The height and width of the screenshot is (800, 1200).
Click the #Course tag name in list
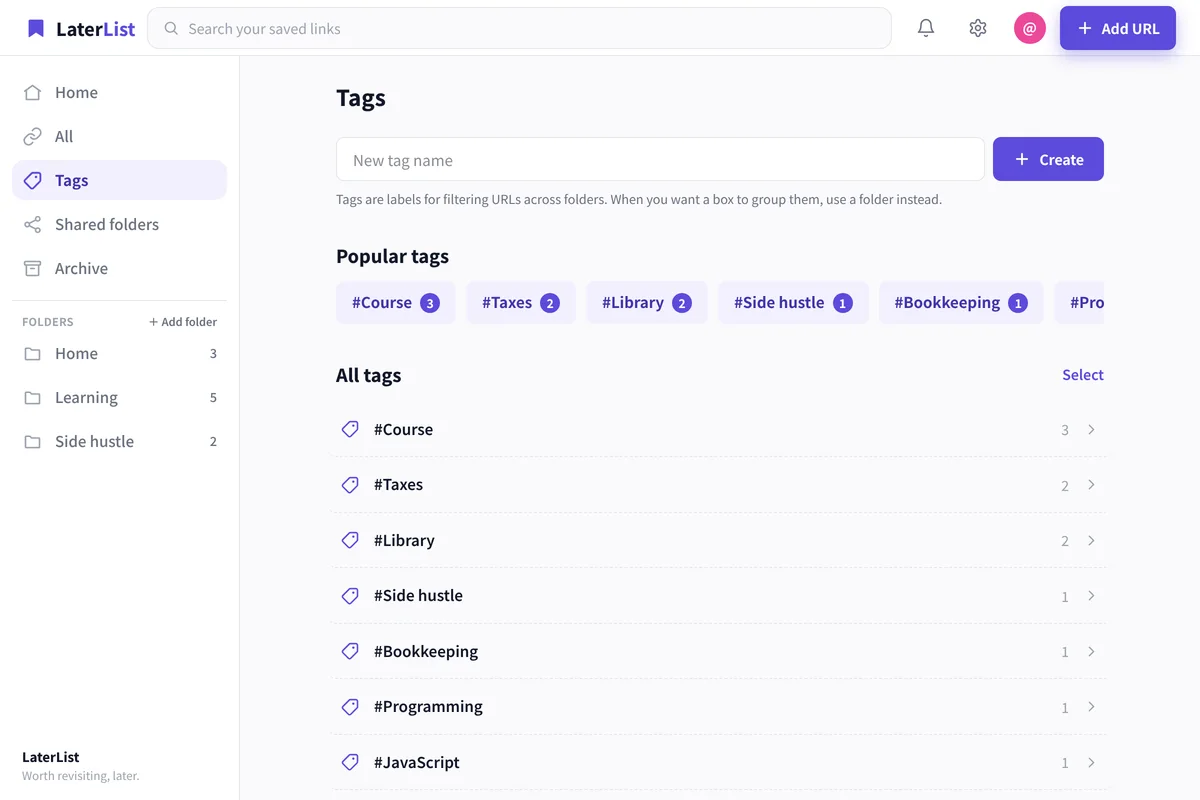tap(403, 429)
